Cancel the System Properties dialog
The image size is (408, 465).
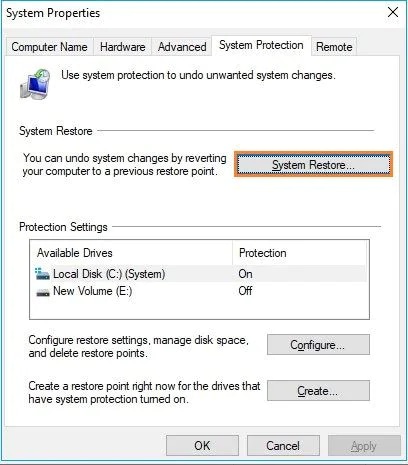[283, 446]
